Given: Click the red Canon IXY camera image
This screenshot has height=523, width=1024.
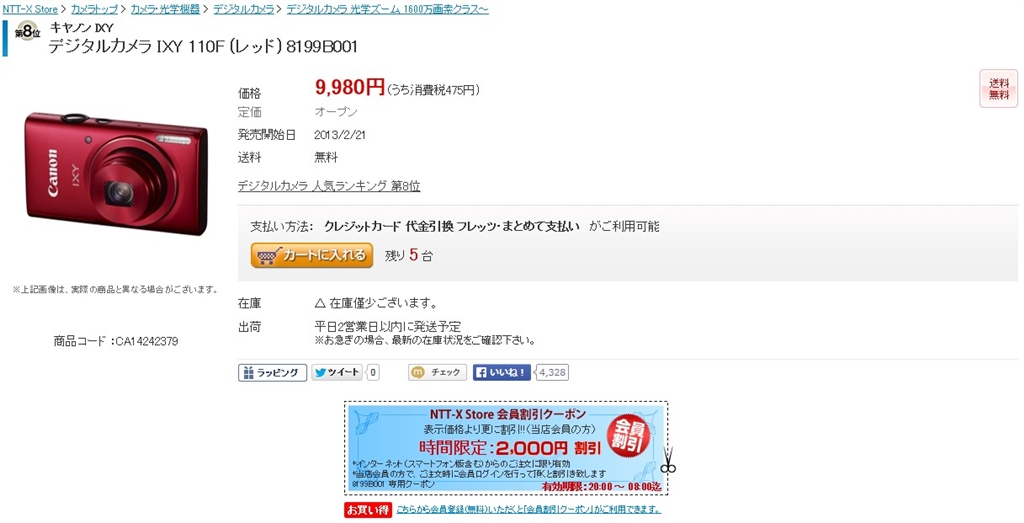Looking at the screenshot, I should [x=116, y=173].
